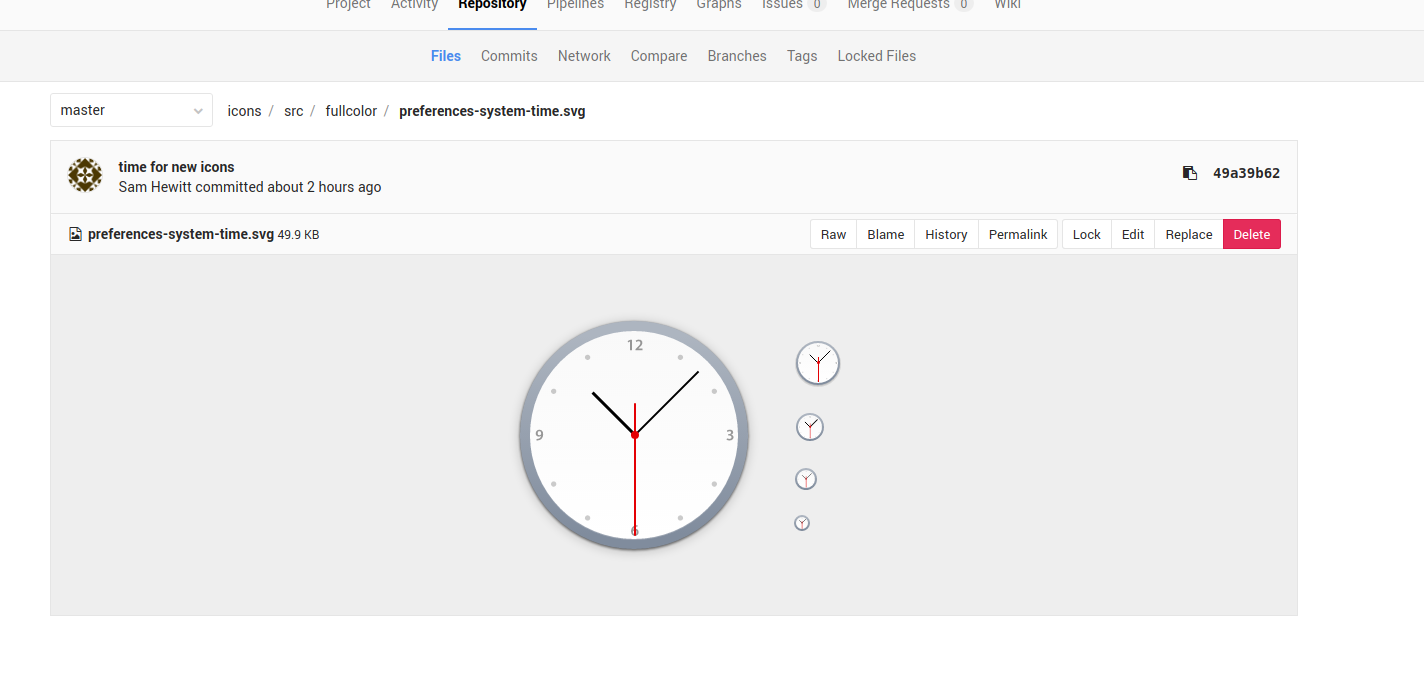Open the Compare sub-tab

(x=659, y=56)
